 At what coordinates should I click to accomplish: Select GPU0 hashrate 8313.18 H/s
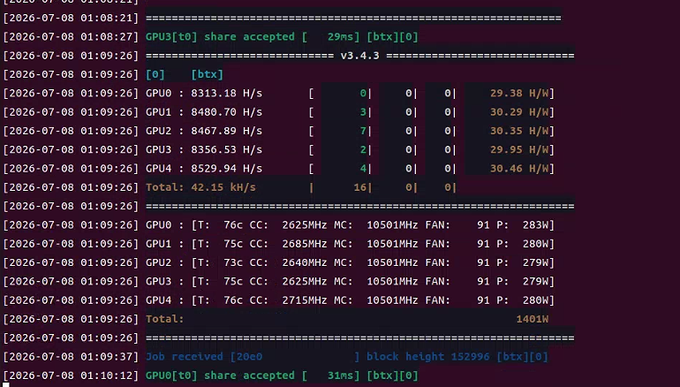pyautogui.click(x=226, y=93)
